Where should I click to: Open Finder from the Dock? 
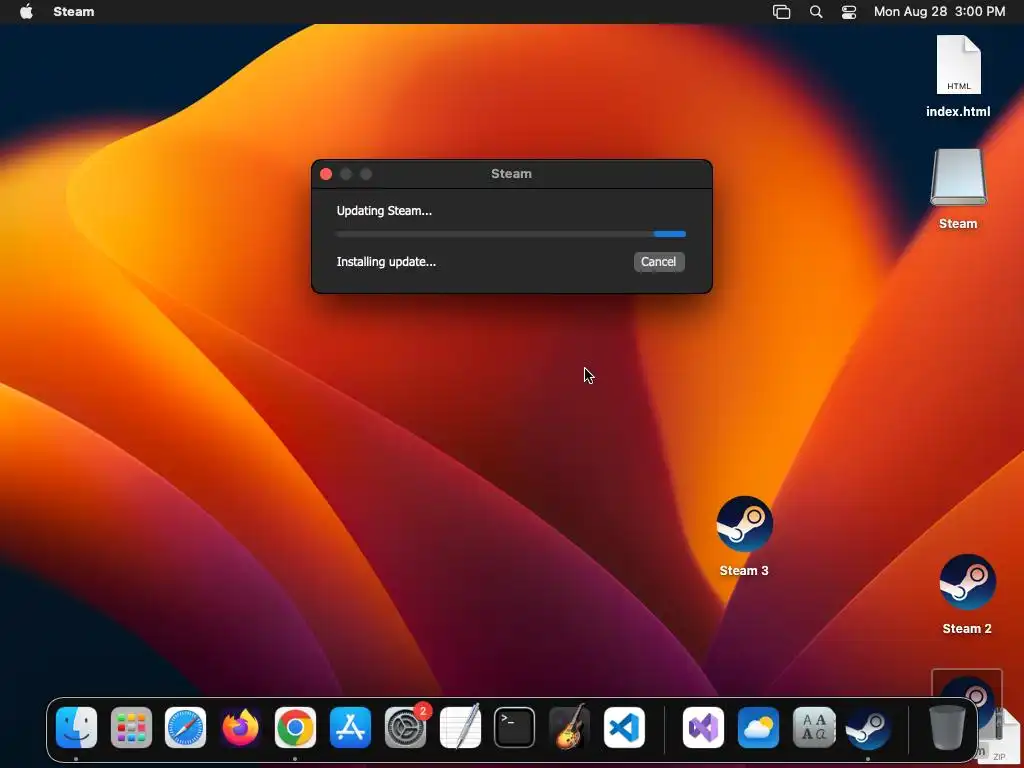point(76,728)
